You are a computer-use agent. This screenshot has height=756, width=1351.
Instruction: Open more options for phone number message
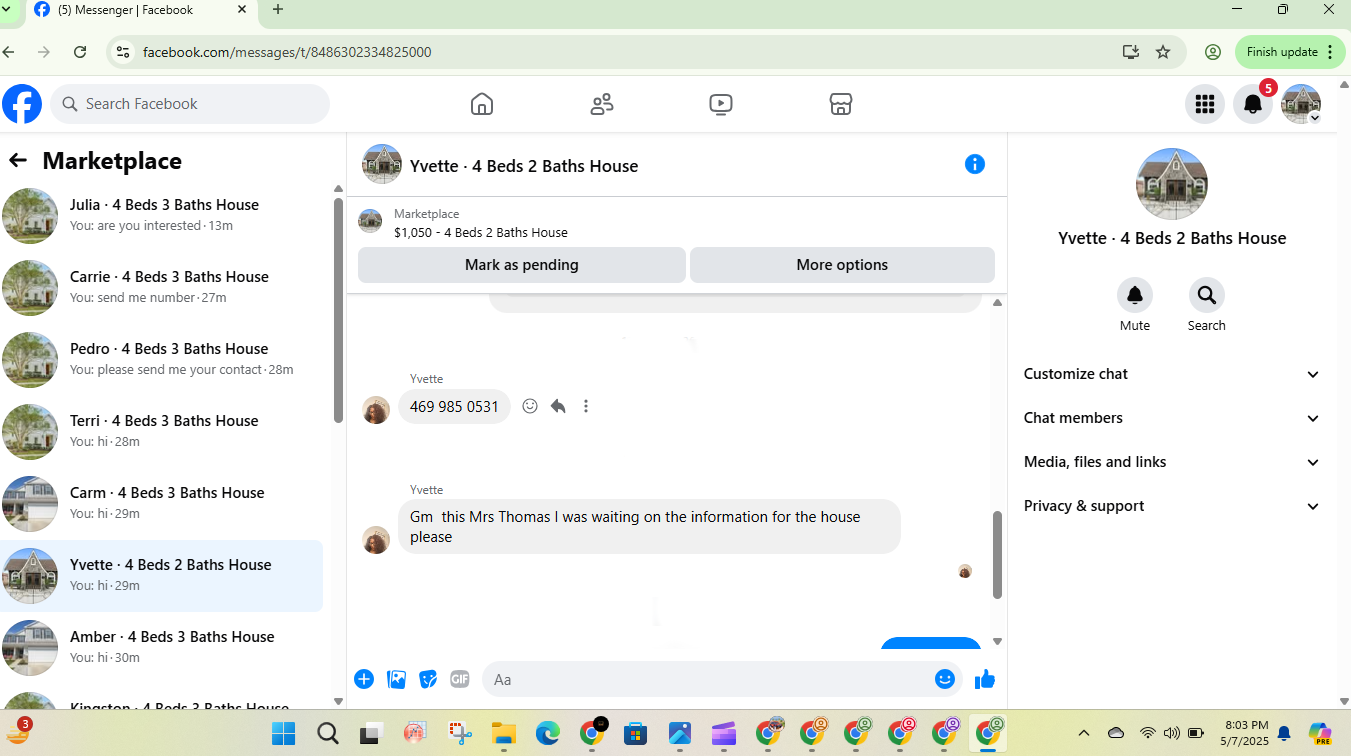(x=586, y=406)
